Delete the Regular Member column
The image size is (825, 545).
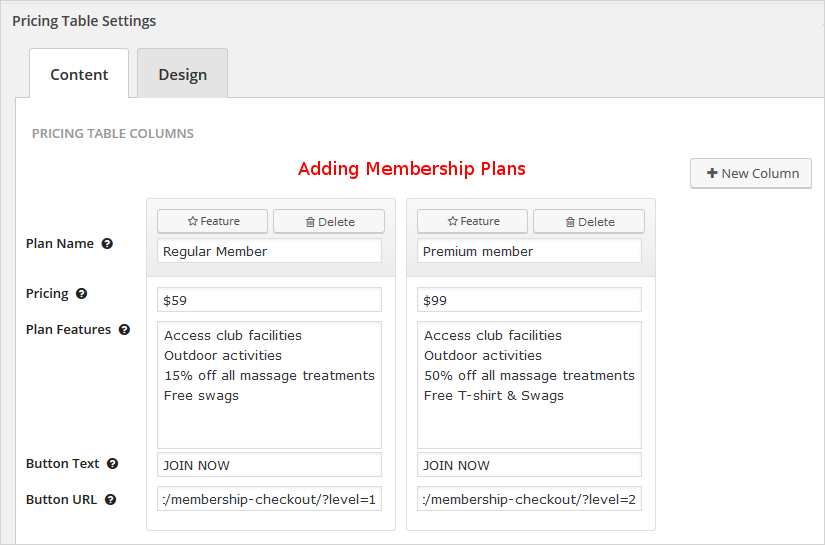click(x=329, y=222)
